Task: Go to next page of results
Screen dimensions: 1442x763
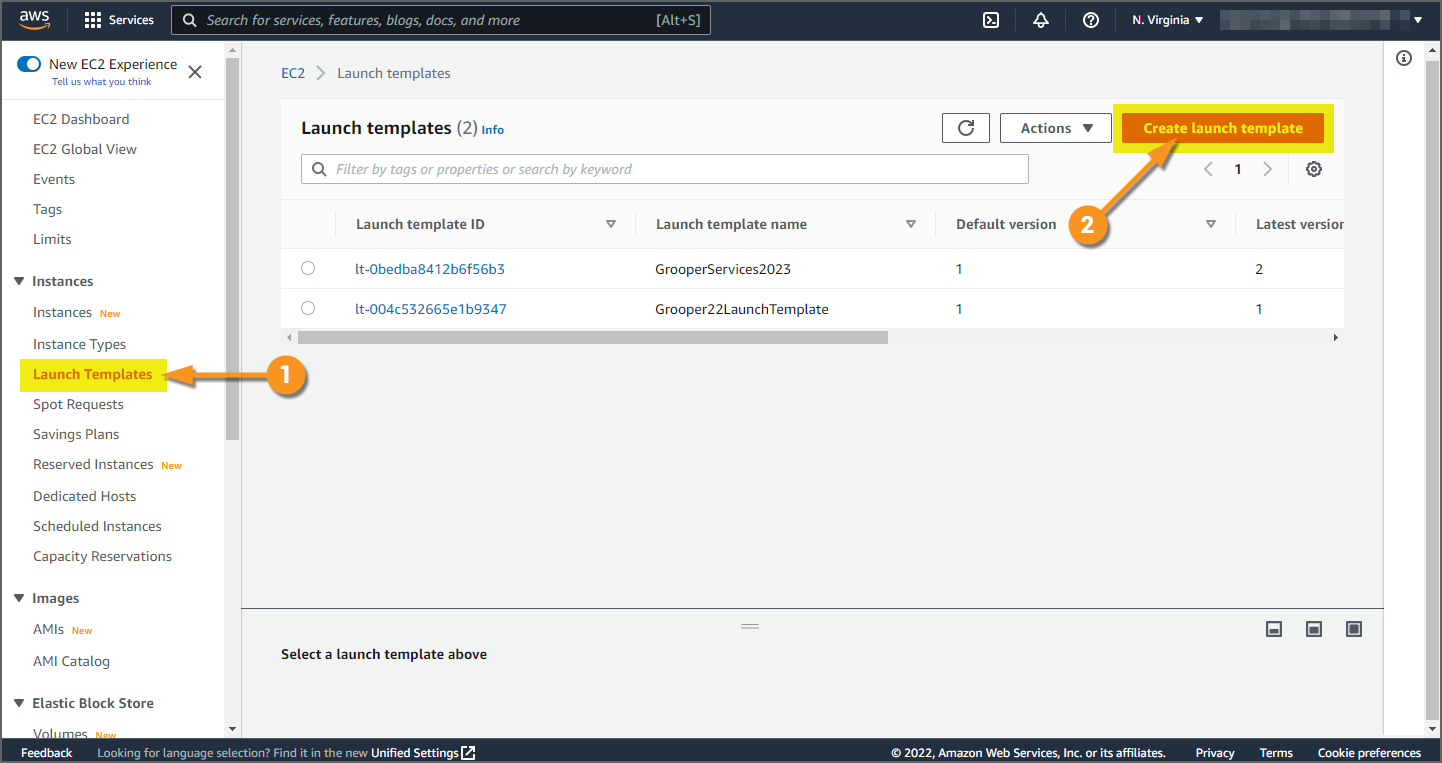Action: (1267, 169)
